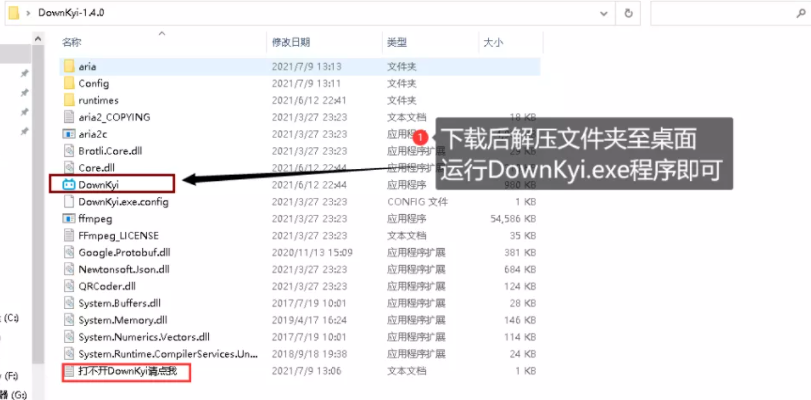Sort files by 类型 column header
The height and width of the screenshot is (400, 811).
pos(397,42)
